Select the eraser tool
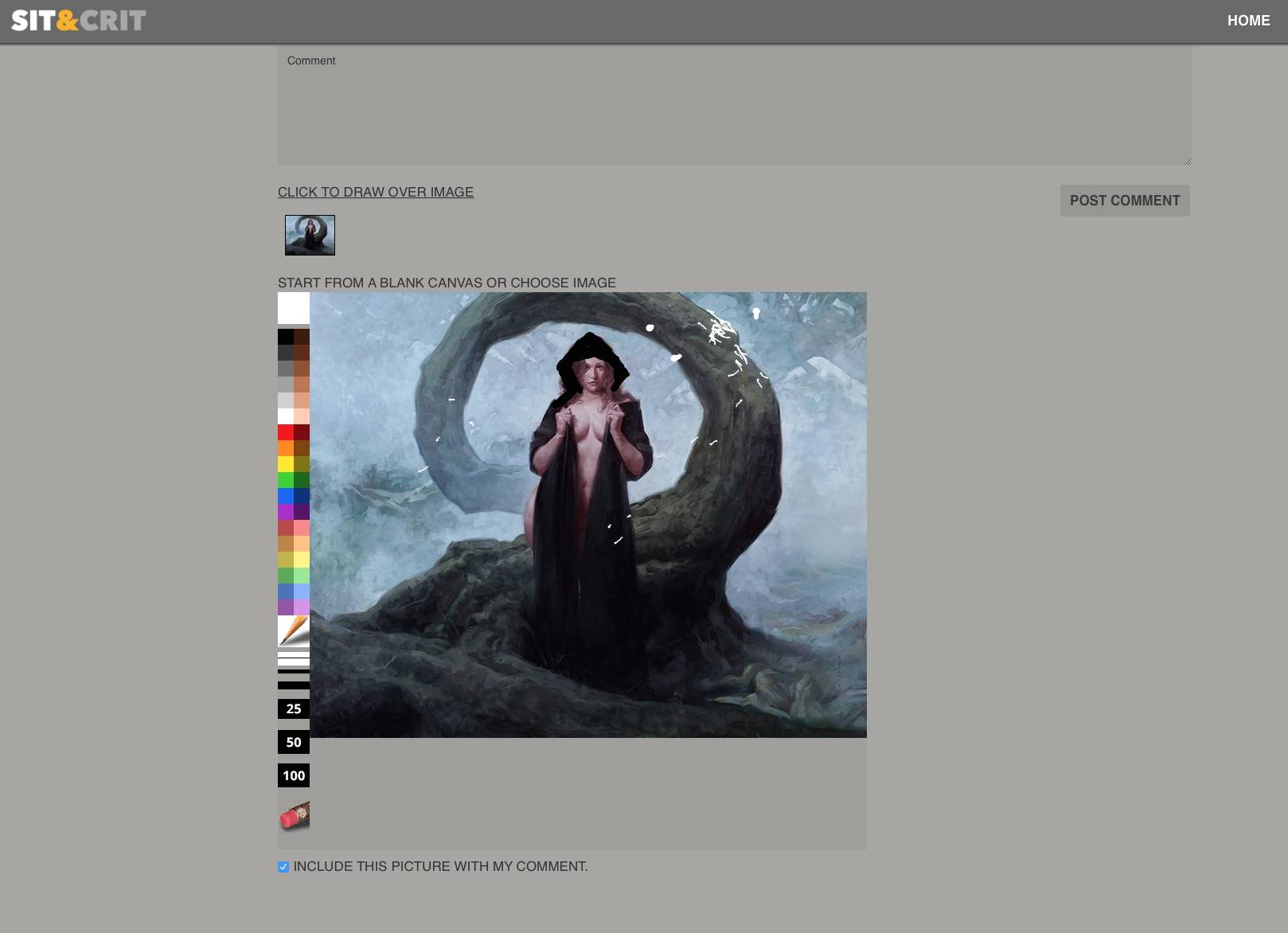Viewport: 1288px width, 933px height. coord(293,816)
